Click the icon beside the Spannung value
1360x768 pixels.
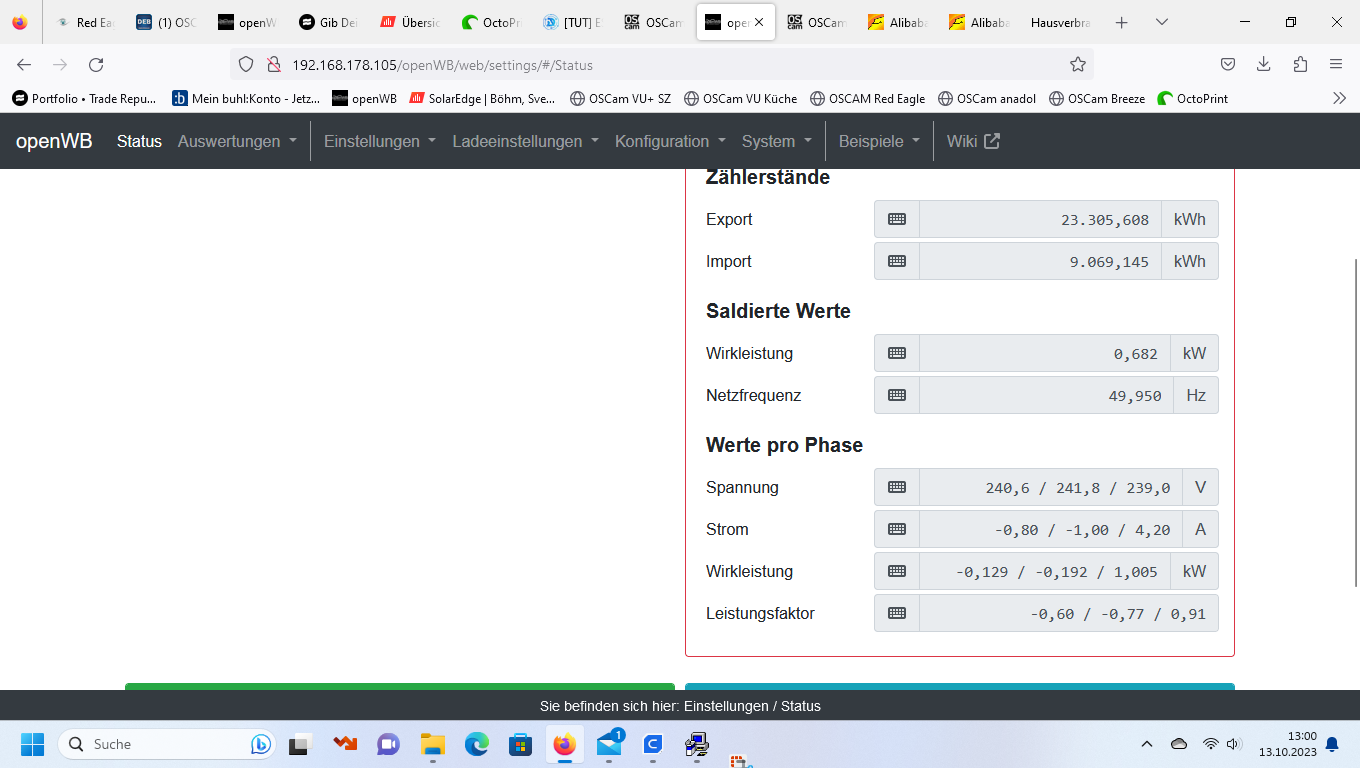pyautogui.click(x=897, y=487)
